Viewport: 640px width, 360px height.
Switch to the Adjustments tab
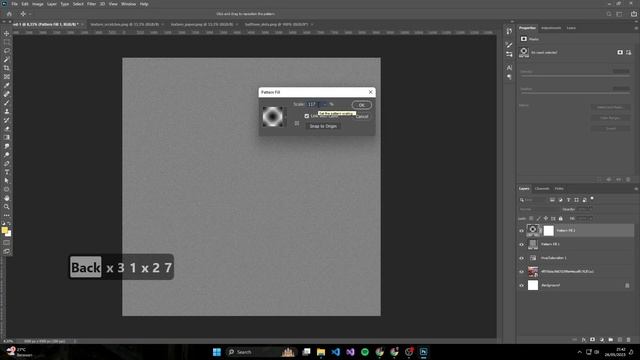(x=551, y=28)
